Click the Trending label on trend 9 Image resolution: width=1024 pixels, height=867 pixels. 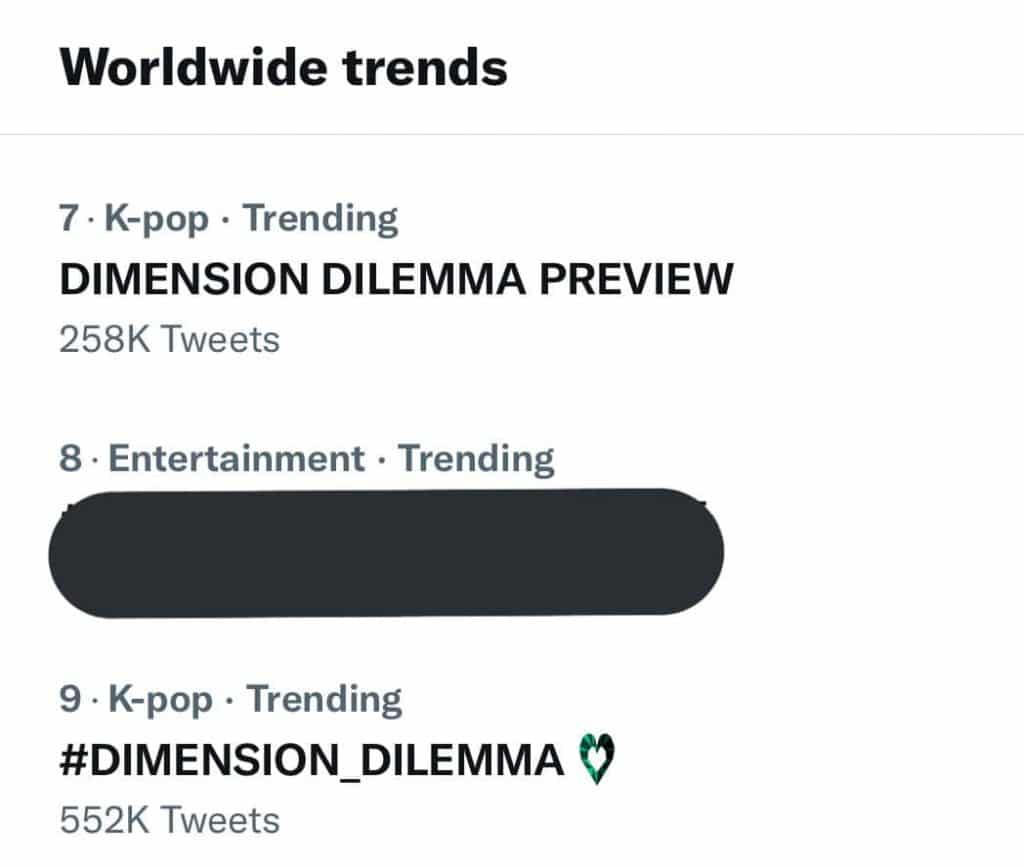(324, 699)
